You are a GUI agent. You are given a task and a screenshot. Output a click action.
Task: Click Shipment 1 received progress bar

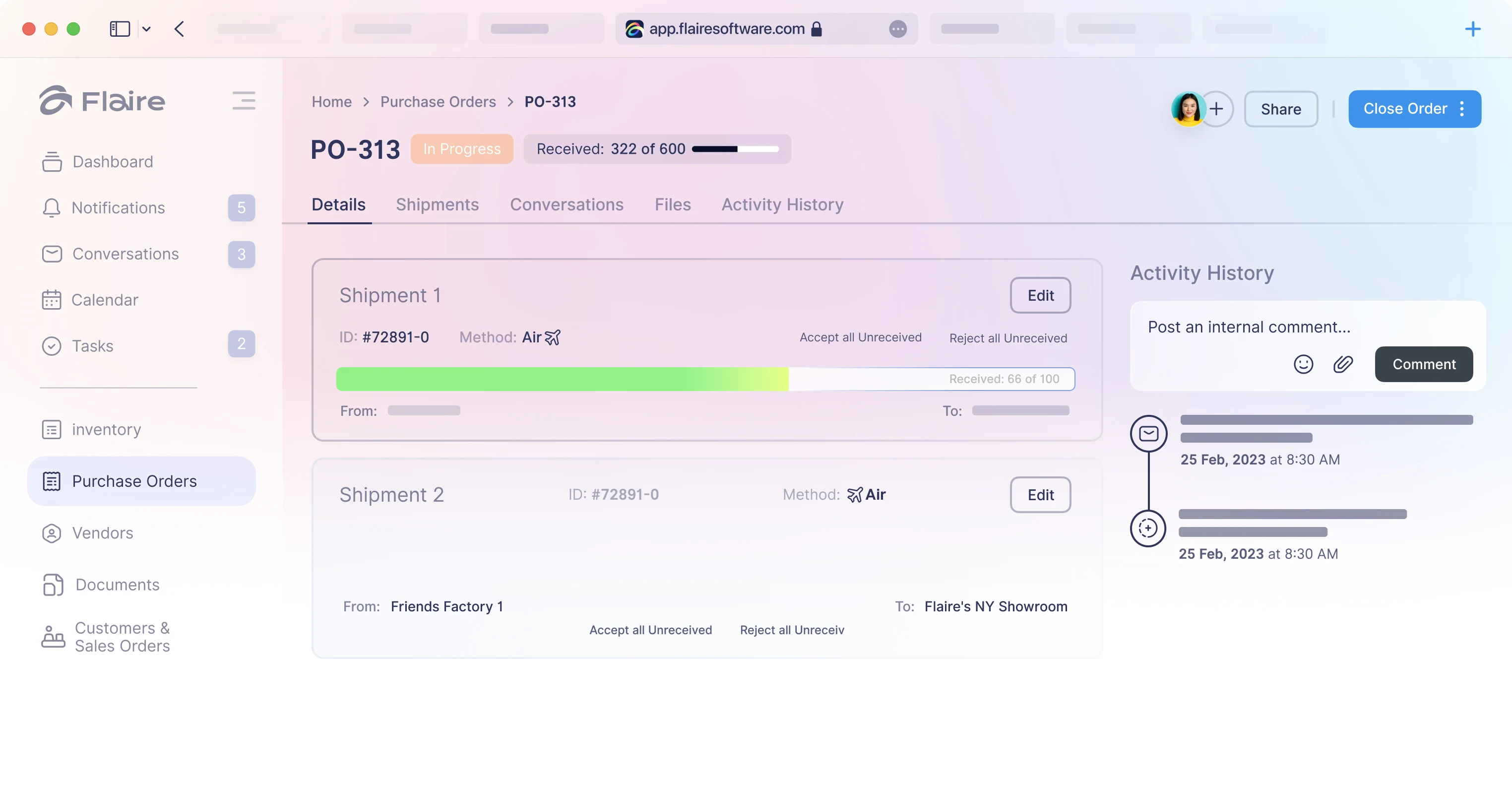coord(704,379)
